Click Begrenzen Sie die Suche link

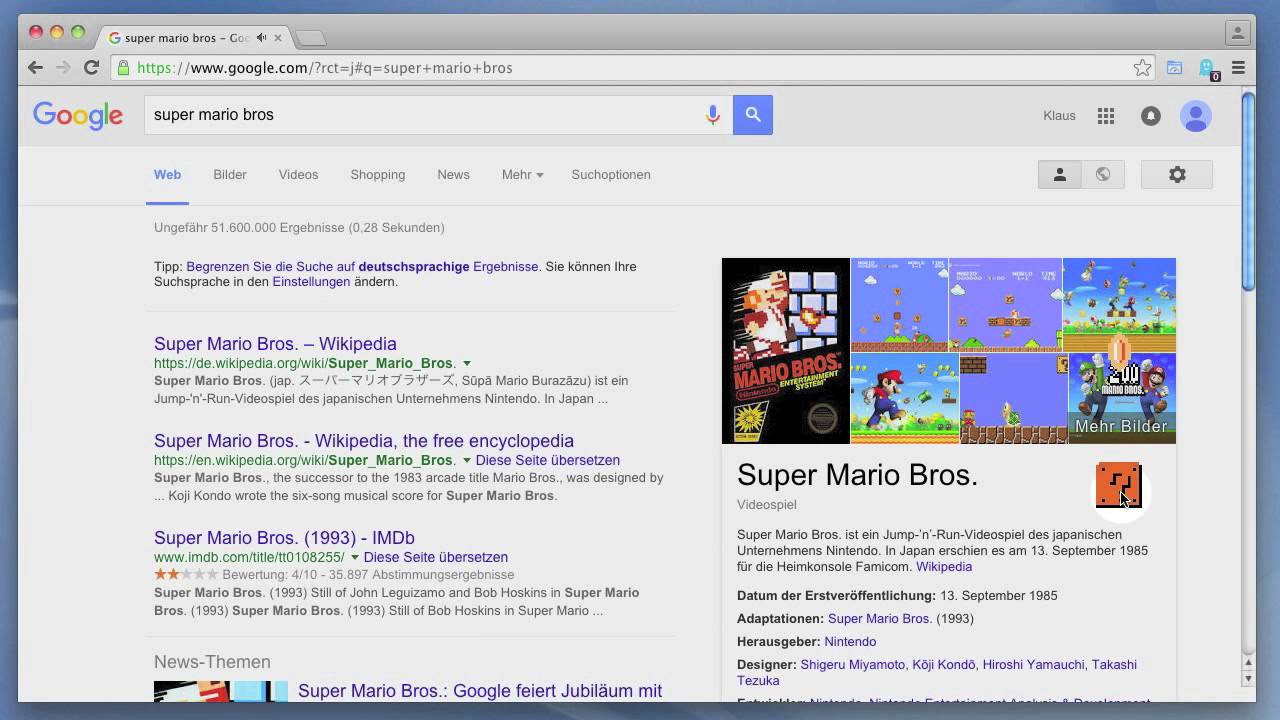[x=363, y=267]
